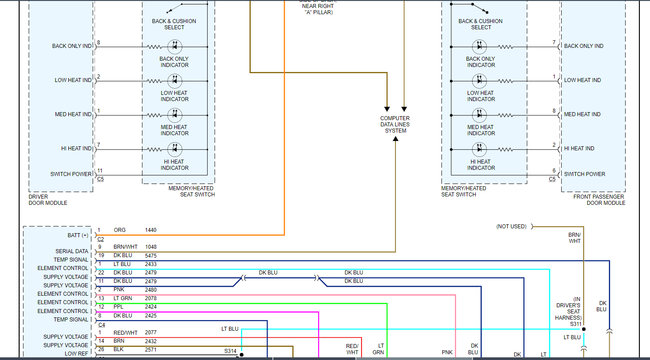Click the C4 connector label
The height and width of the screenshot is (360, 650).
(101, 326)
